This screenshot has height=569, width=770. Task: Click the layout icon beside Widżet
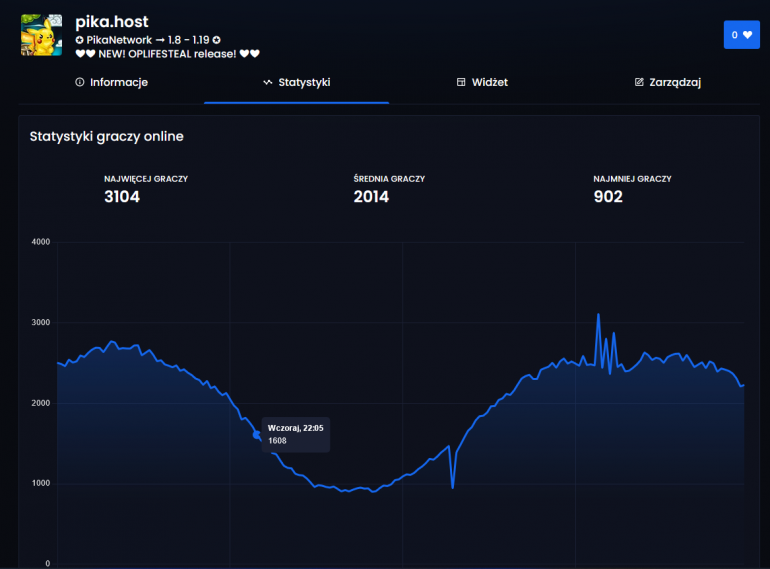(461, 82)
